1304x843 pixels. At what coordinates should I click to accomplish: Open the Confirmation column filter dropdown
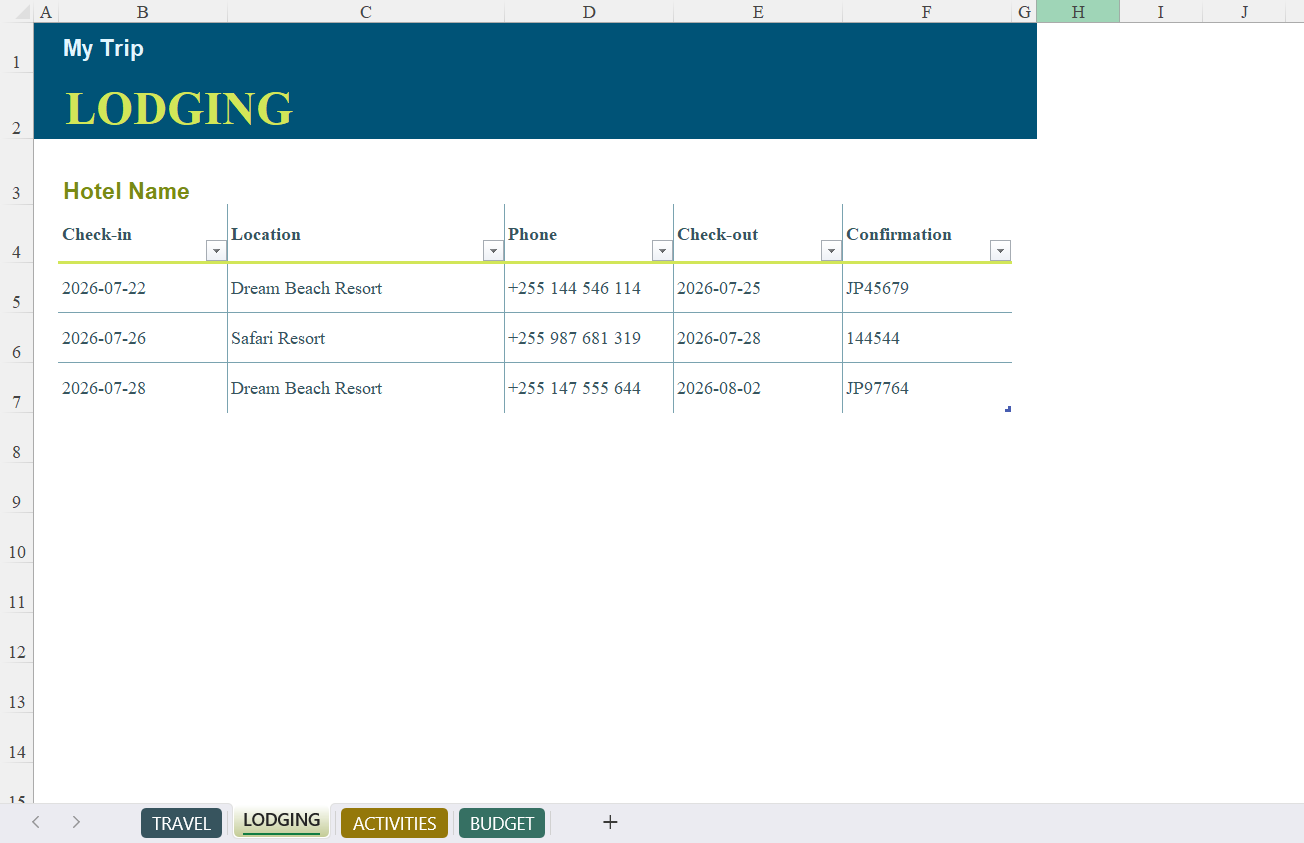pos(1000,251)
